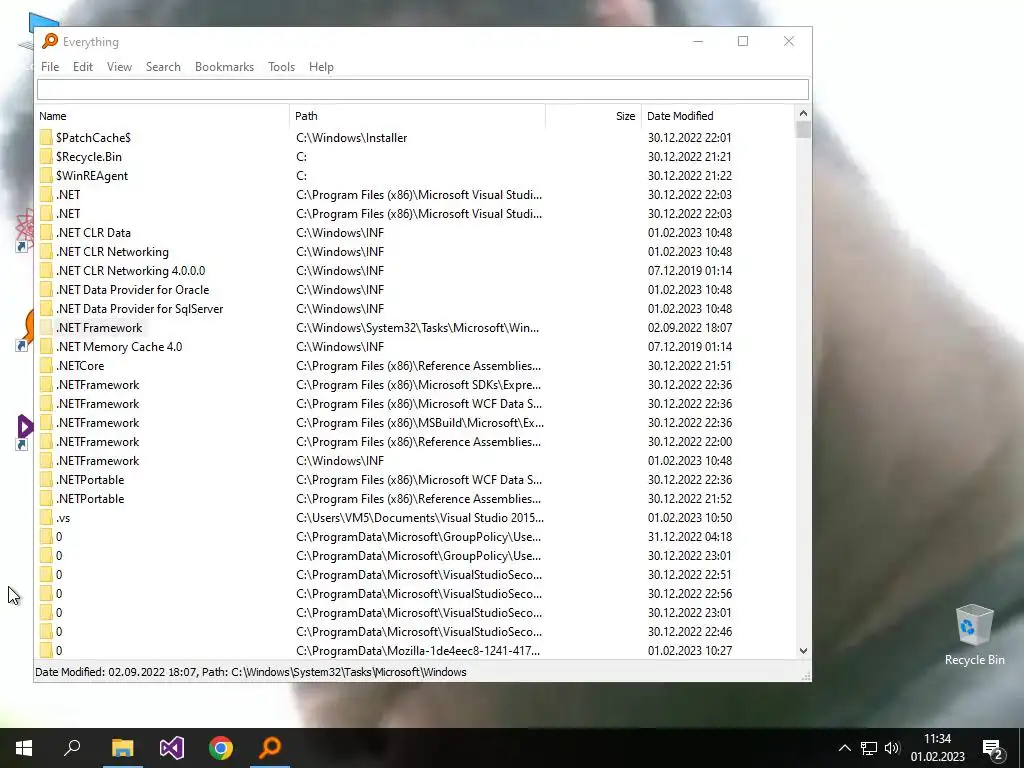The image size is (1024, 768).
Task: Click path C:\Users\VM5\Documents\Visual Studio 2015
Action: tap(420, 518)
